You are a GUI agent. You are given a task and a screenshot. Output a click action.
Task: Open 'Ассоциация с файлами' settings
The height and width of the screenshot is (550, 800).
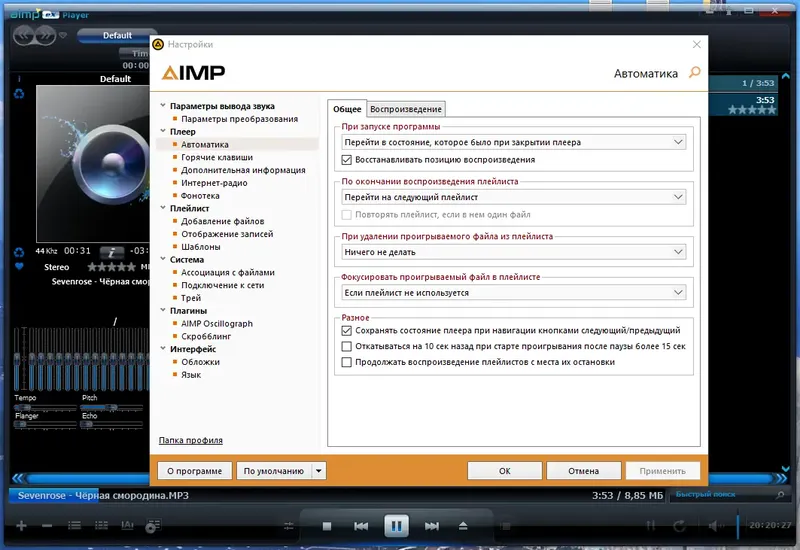(x=228, y=272)
